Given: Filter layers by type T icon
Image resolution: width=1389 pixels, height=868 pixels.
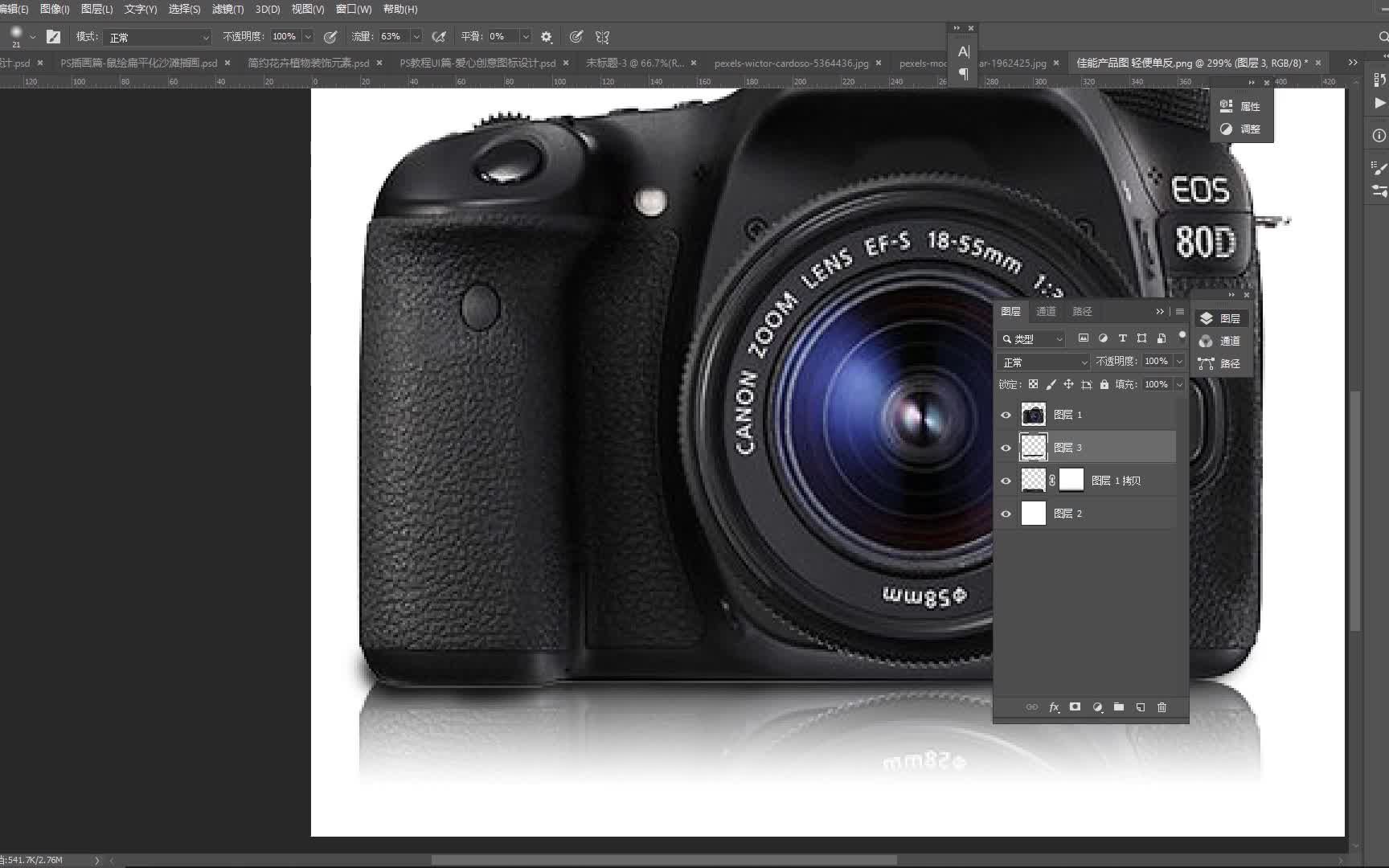Looking at the screenshot, I should [1122, 338].
